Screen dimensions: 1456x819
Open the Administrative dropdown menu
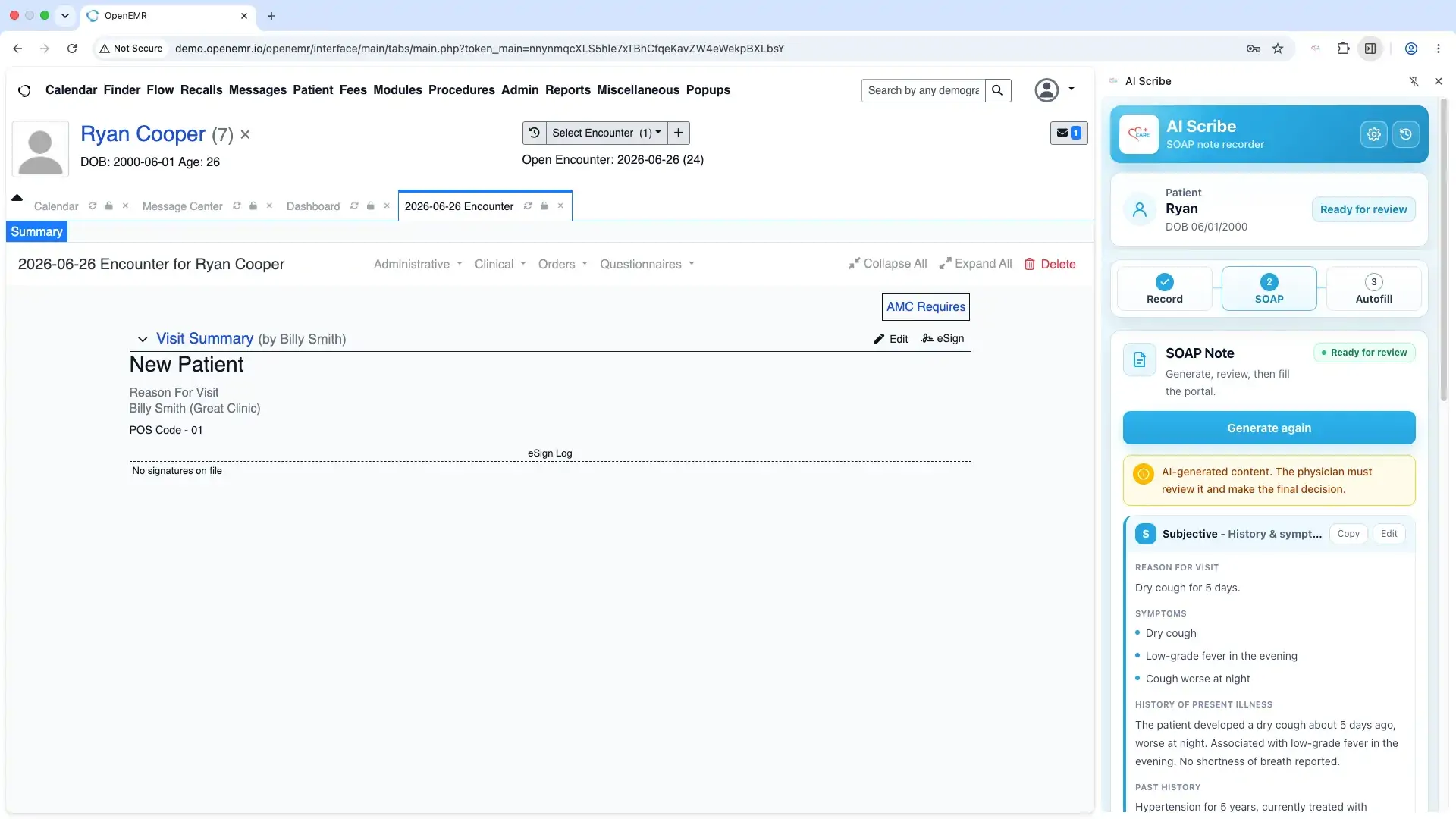point(418,264)
